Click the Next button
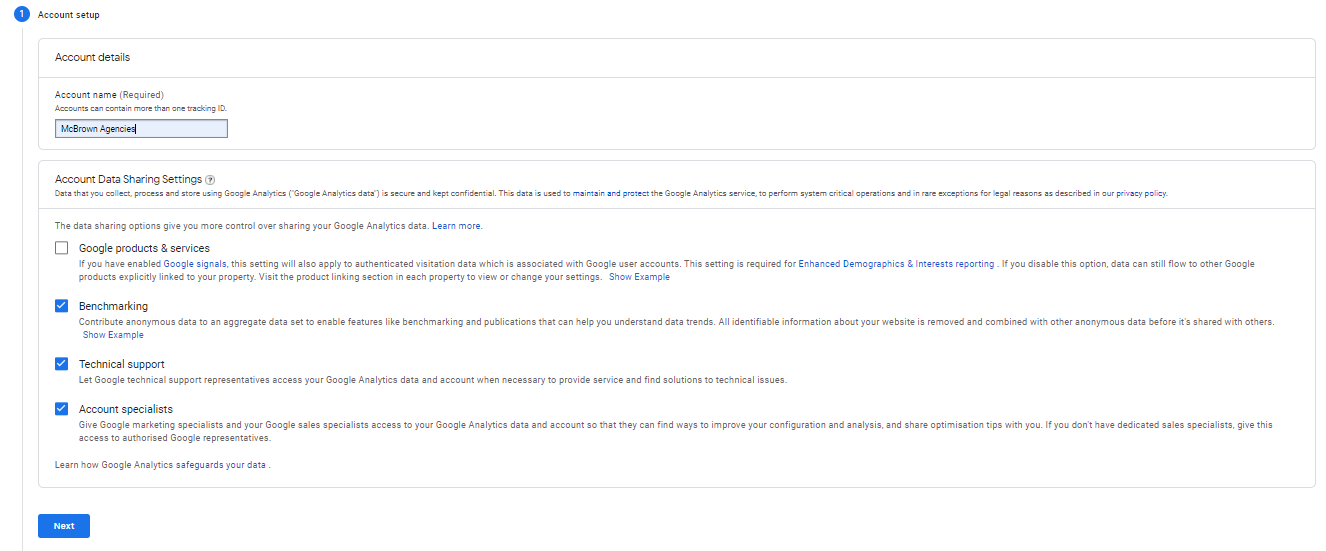The height and width of the screenshot is (551, 1326). click(x=64, y=526)
